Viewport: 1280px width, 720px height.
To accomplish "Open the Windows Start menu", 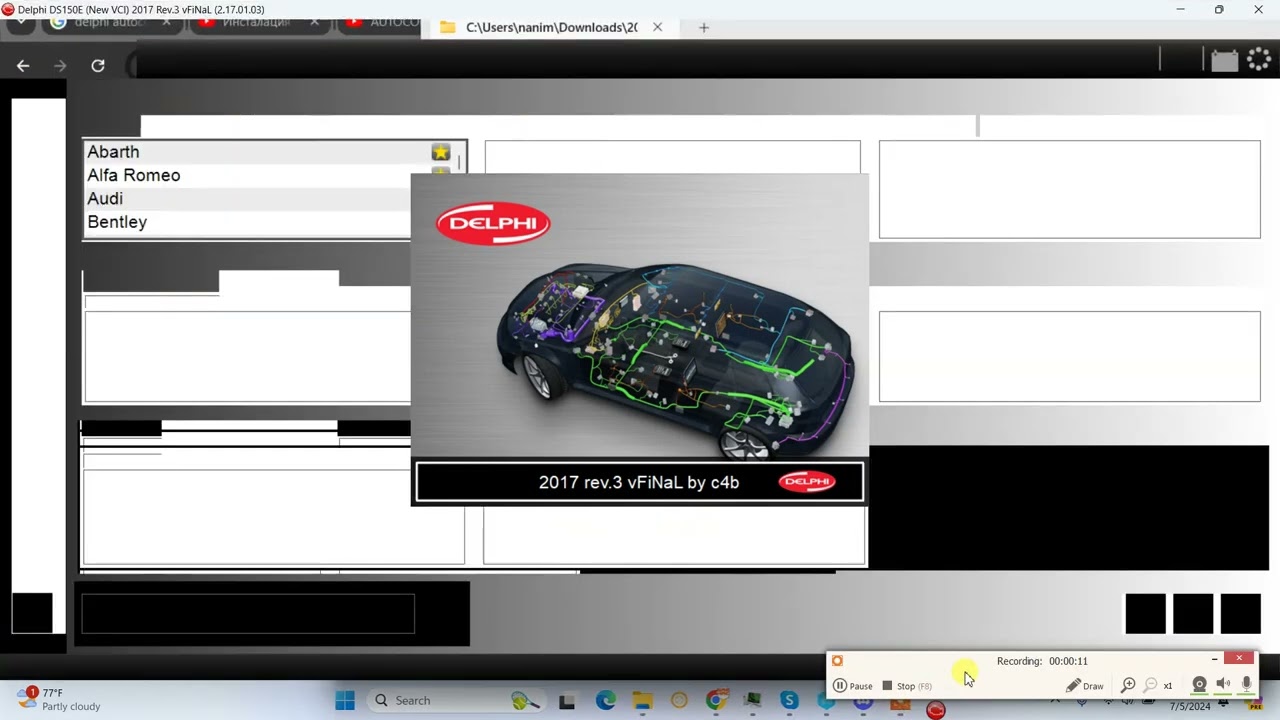I will (345, 701).
